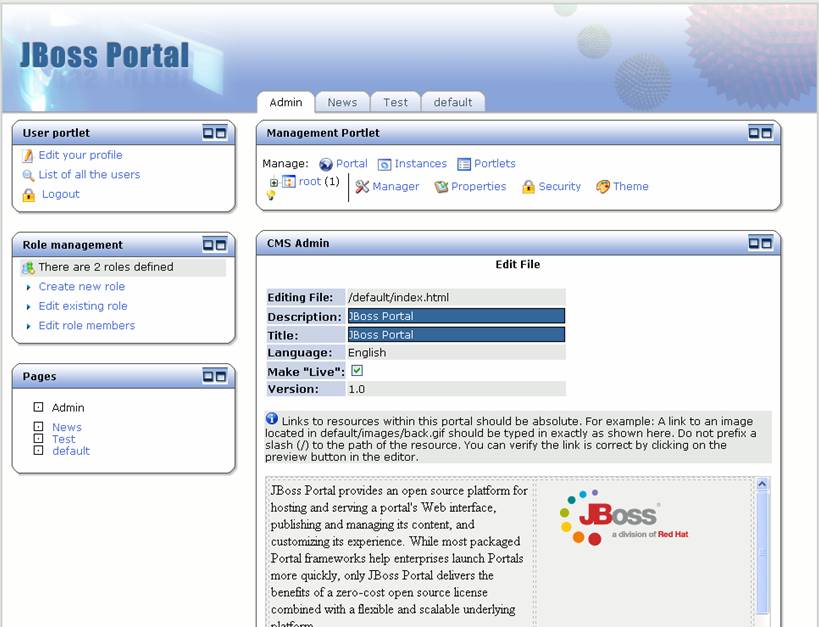Follow the Edit existing role link

coord(83,306)
